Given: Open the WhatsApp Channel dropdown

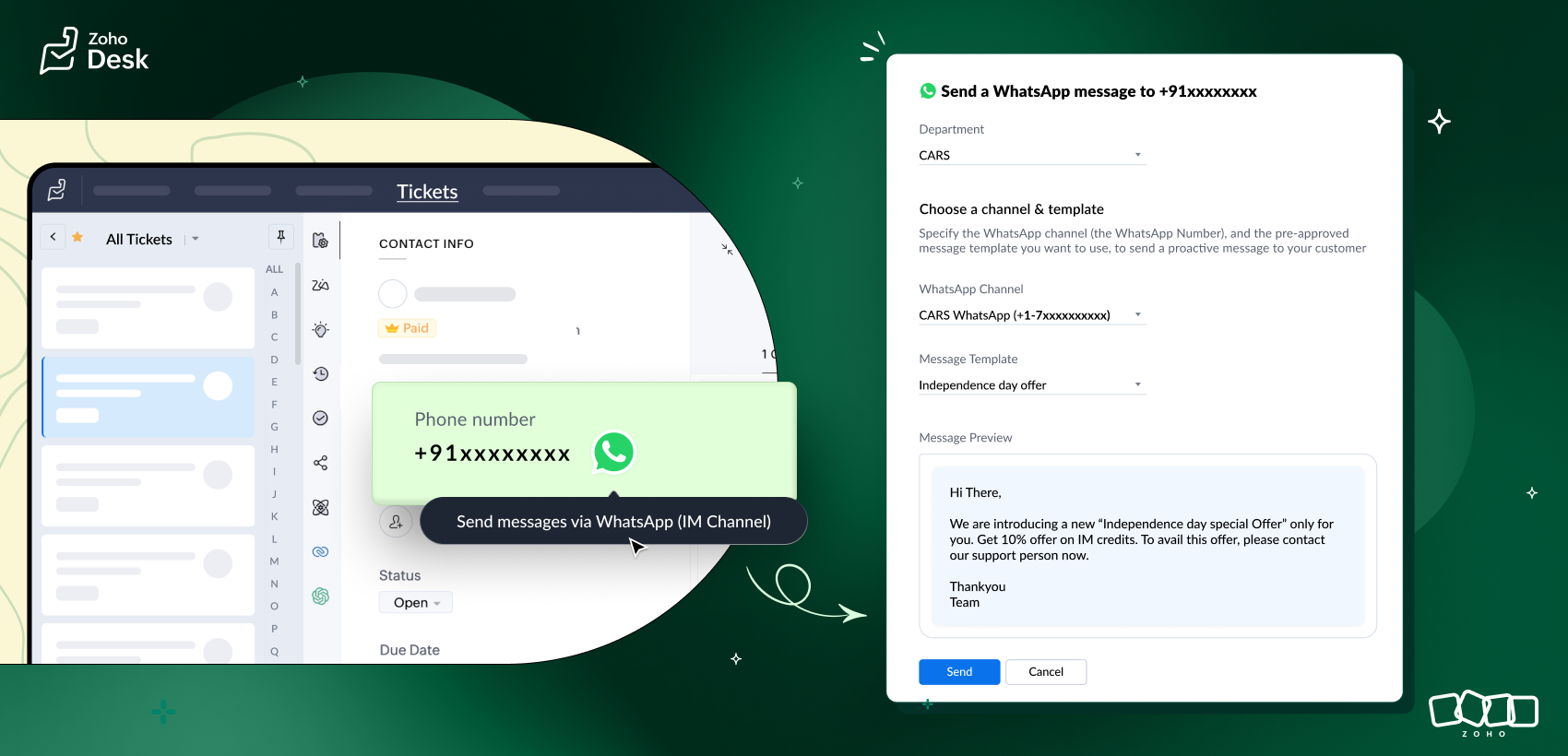Looking at the screenshot, I should (x=1031, y=315).
